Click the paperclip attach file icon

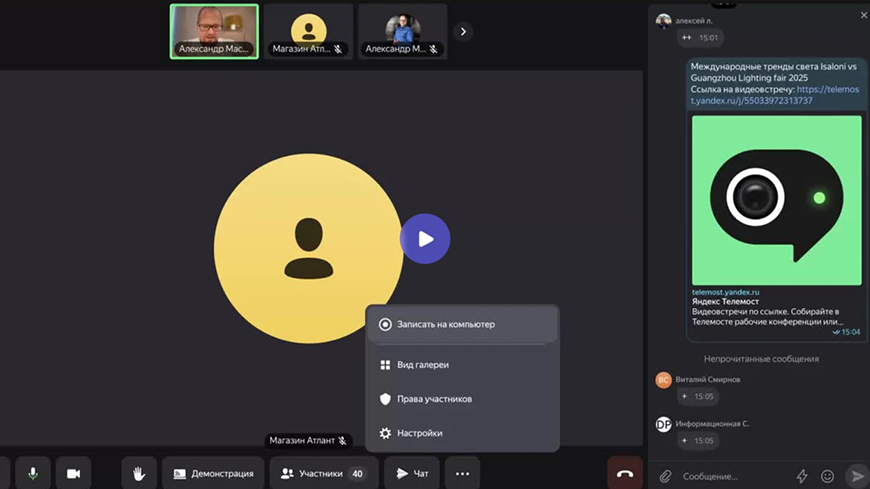665,476
